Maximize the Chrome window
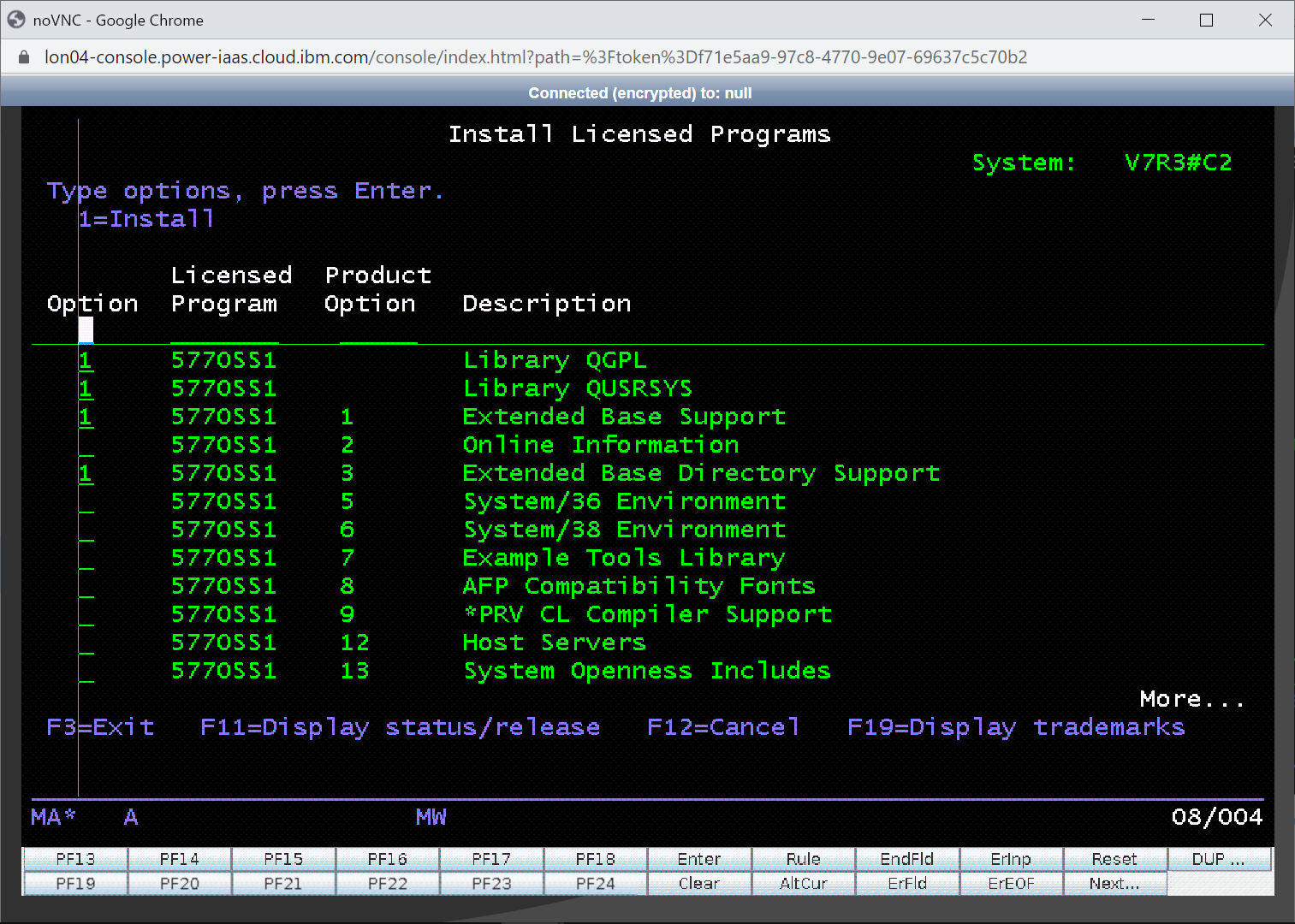Screen dimensions: 1295x924 tap(1206, 20)
